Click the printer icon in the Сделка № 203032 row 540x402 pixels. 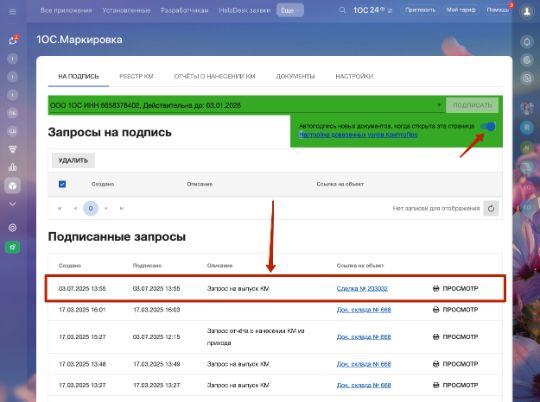pyautogui.click(x=436, y=289)
